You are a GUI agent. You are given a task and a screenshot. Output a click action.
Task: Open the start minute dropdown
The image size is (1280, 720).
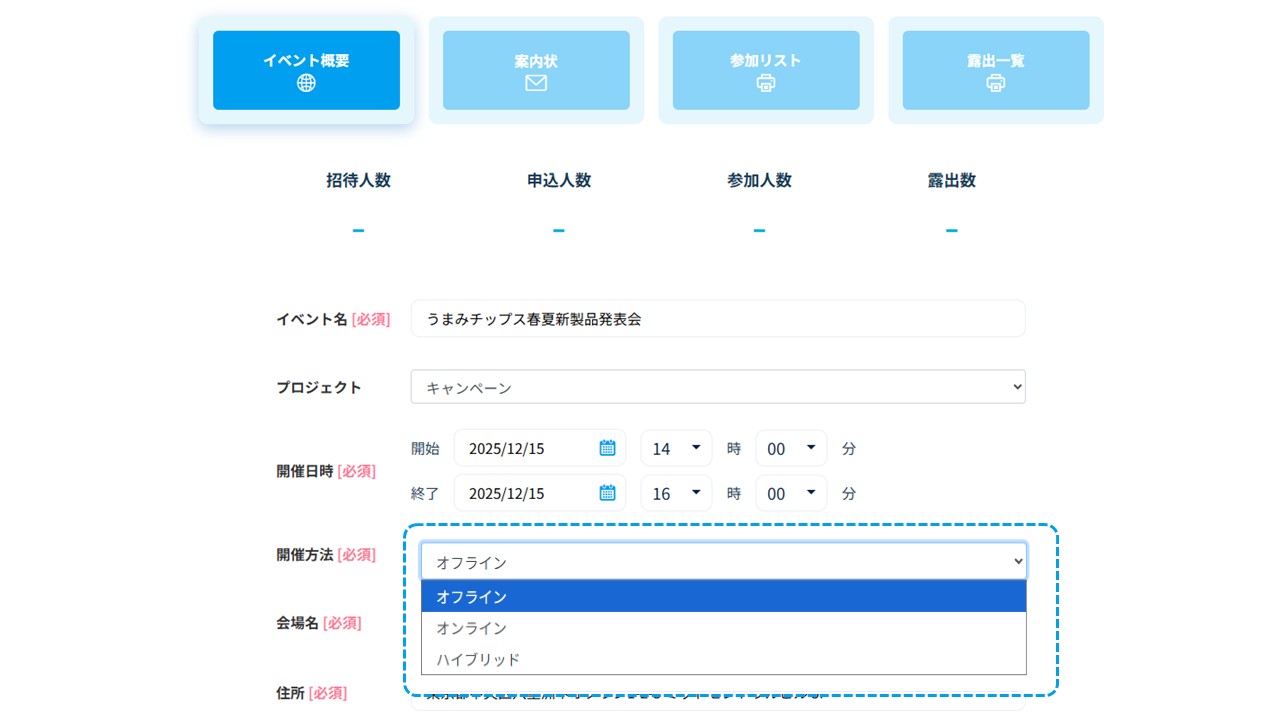tap(791, 448)
